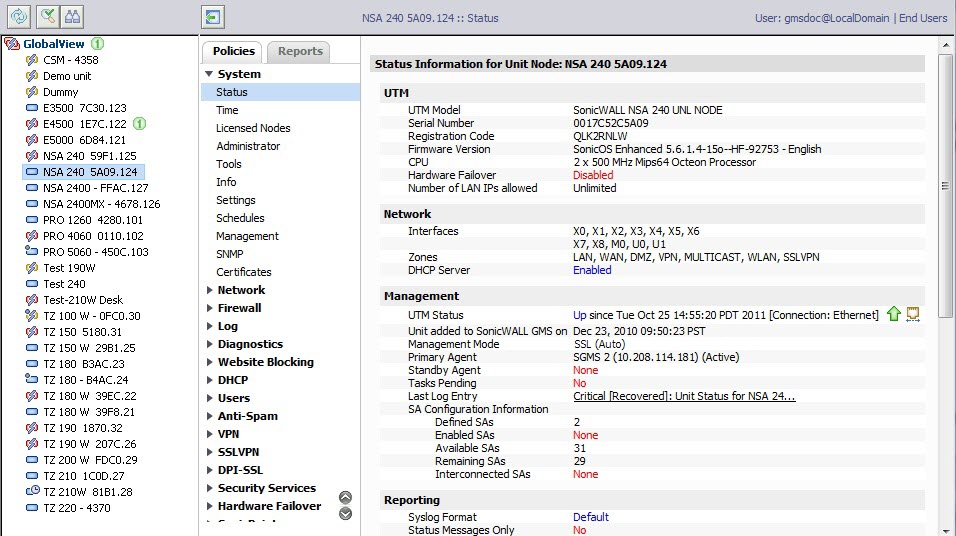
Task: Click the policy list scroll up round button
Action: (345, 498)
